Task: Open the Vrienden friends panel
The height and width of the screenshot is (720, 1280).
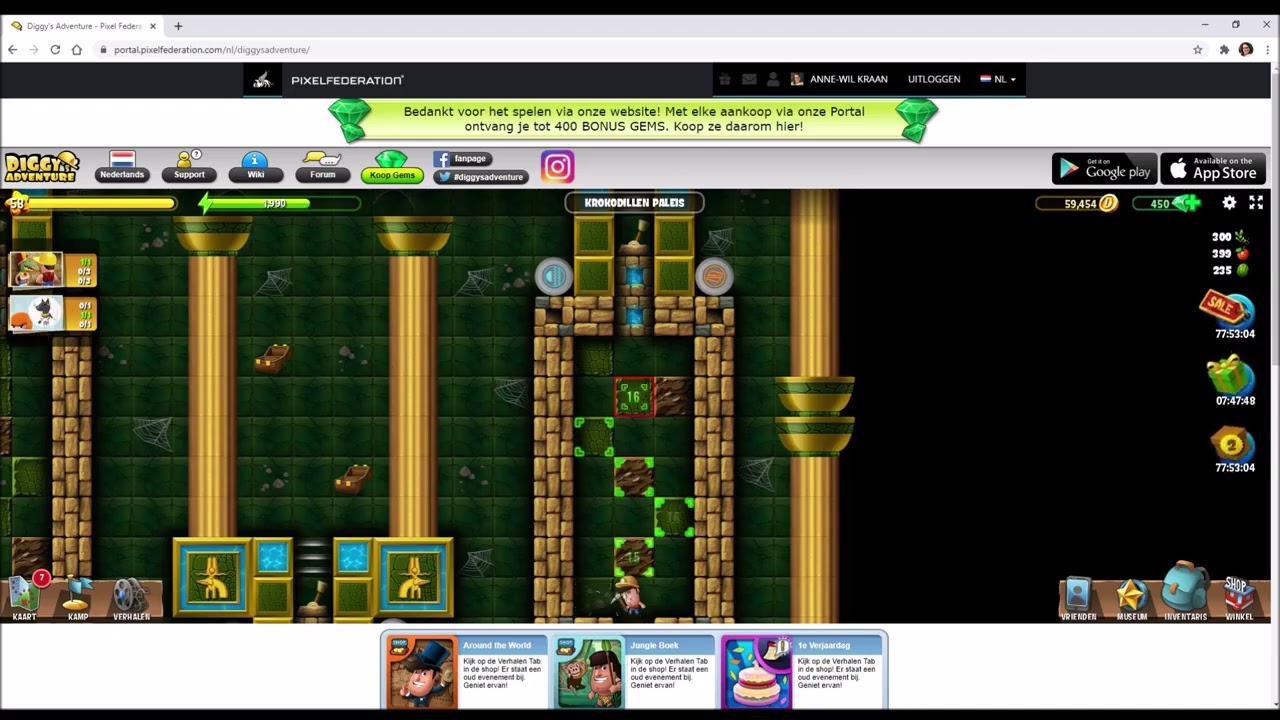Action: (1078, 598)
